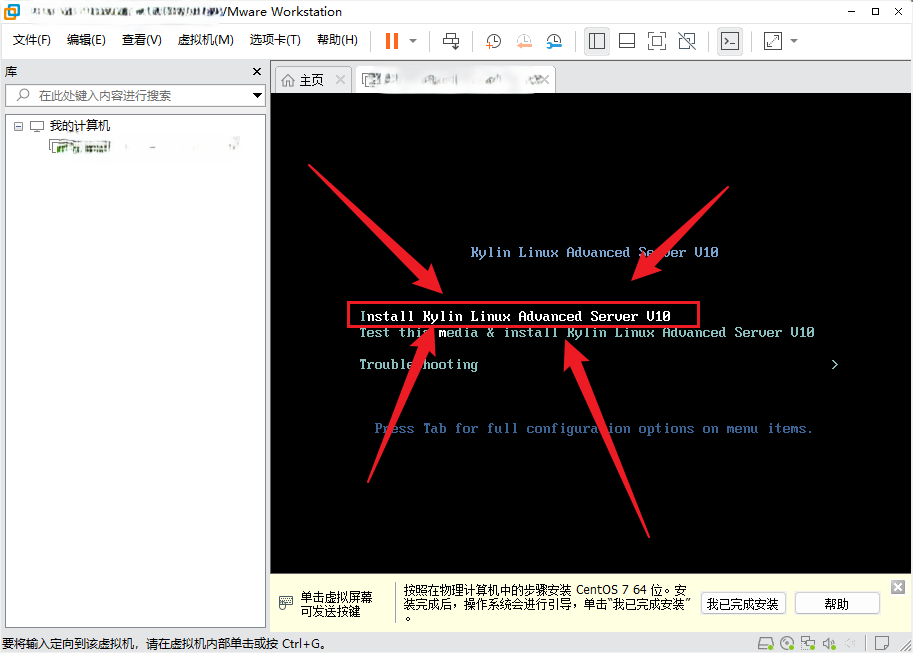This screenshot has height=653, width=913.
Task: Click the Kylin Linux Advanced Server V10 boot title
Action: pos(594,252)
